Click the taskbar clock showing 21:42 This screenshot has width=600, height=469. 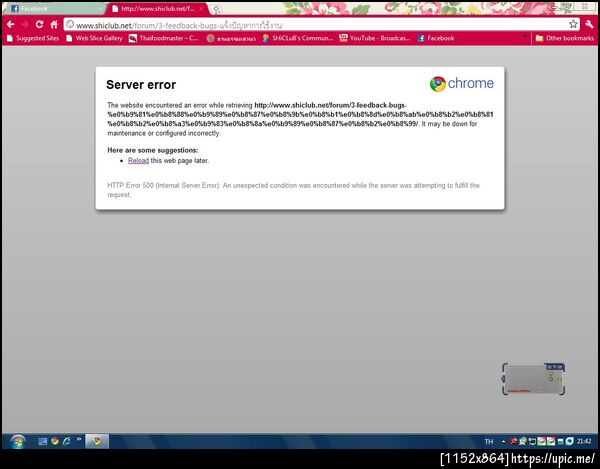point(584,441)
